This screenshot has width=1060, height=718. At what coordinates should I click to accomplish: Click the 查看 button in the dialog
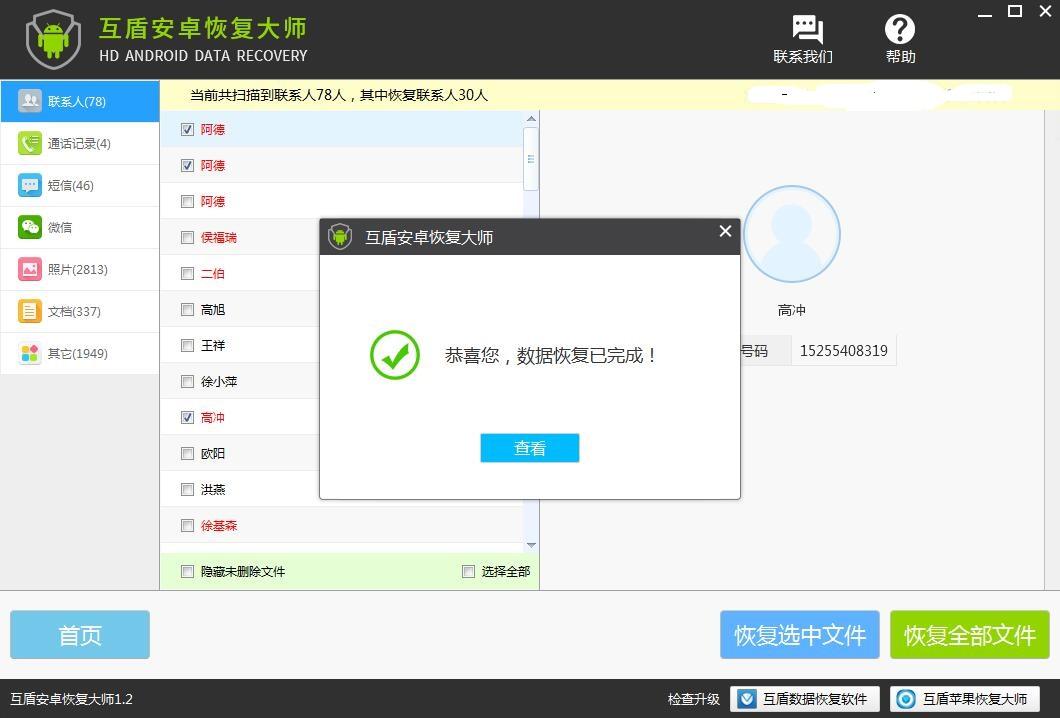tap(529, 447)
